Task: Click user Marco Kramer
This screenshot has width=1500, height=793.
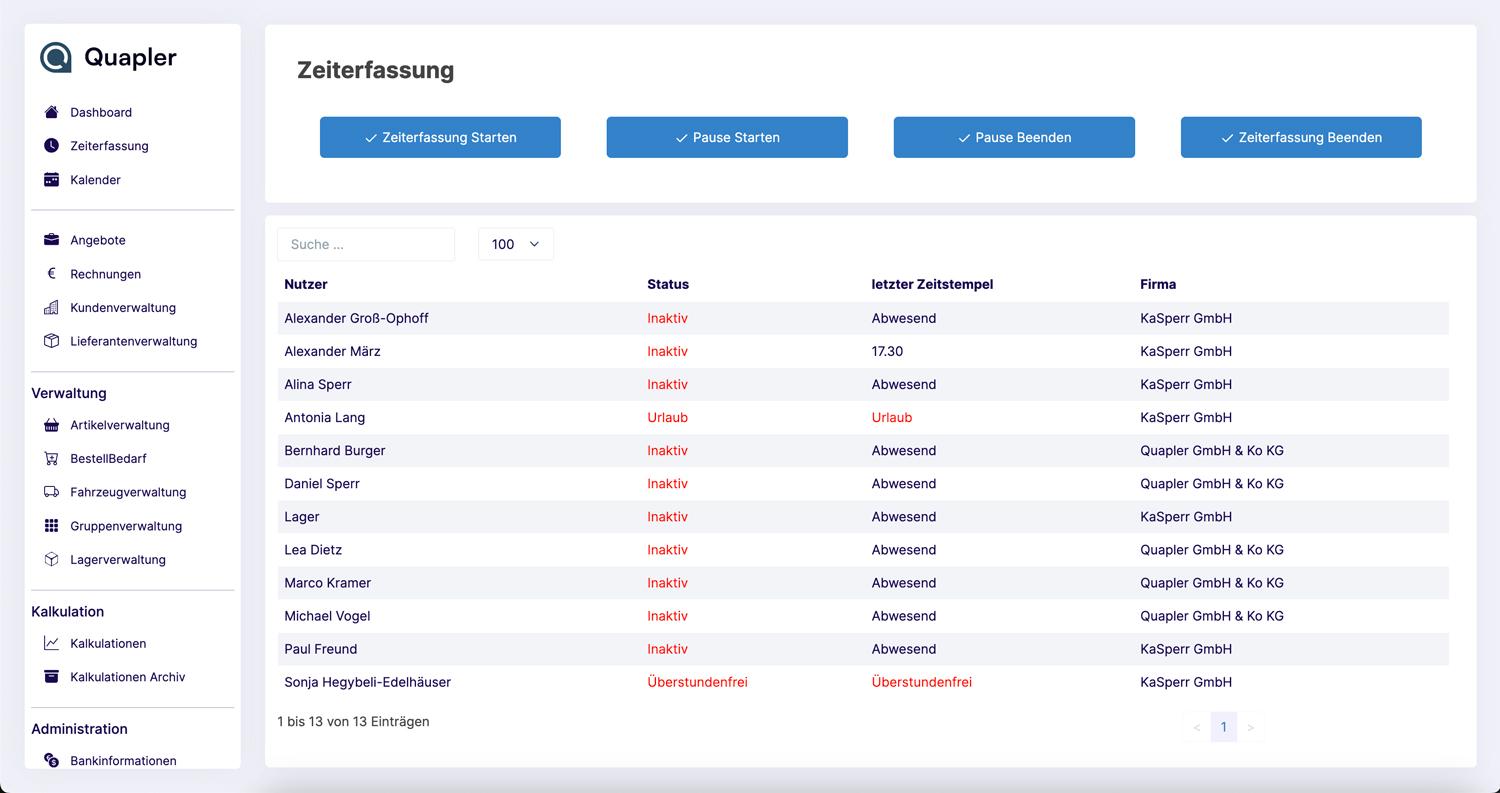Action: coord(328,582)
